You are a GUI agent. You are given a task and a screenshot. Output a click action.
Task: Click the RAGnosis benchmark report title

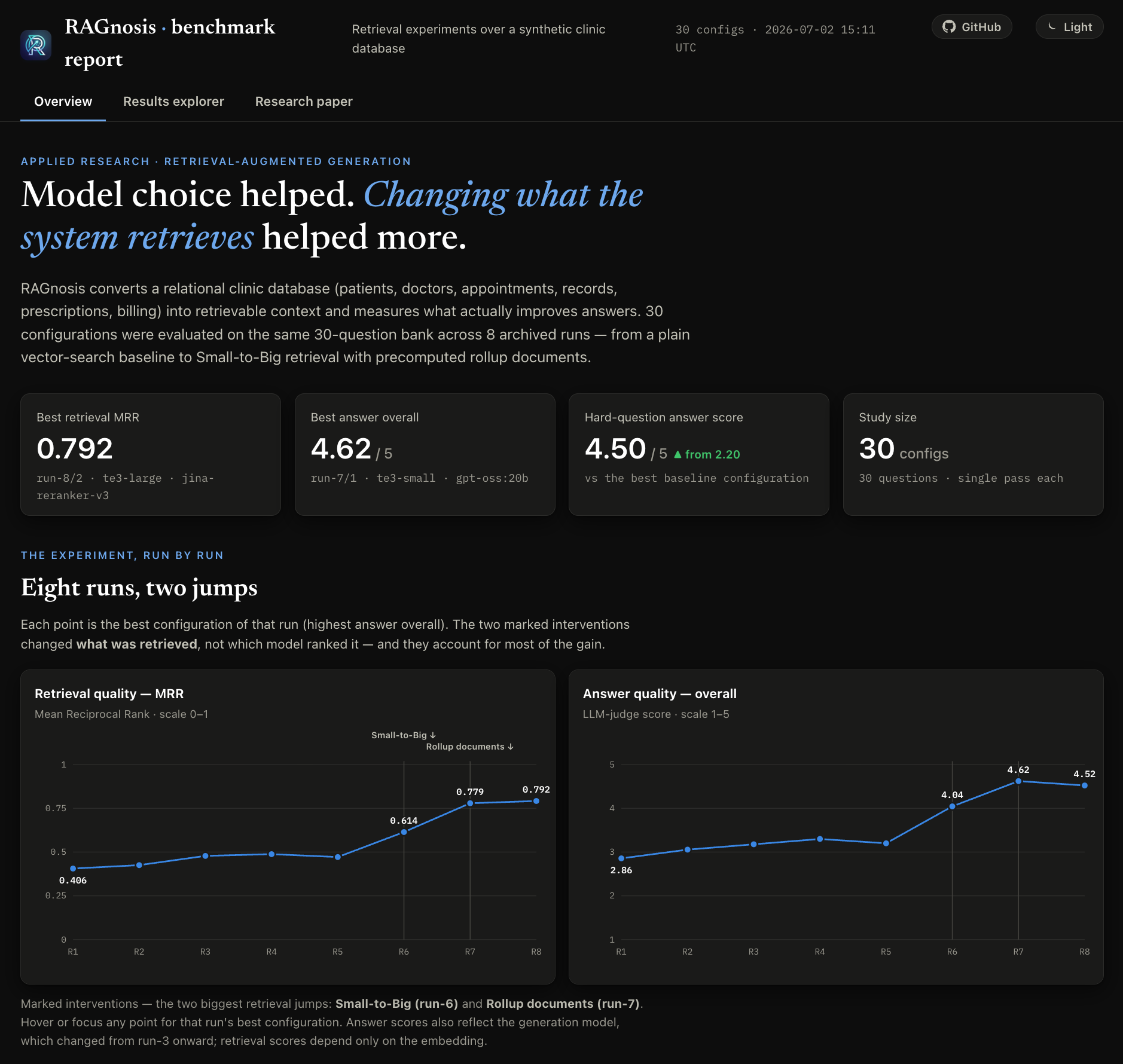[x=170, y=43]
